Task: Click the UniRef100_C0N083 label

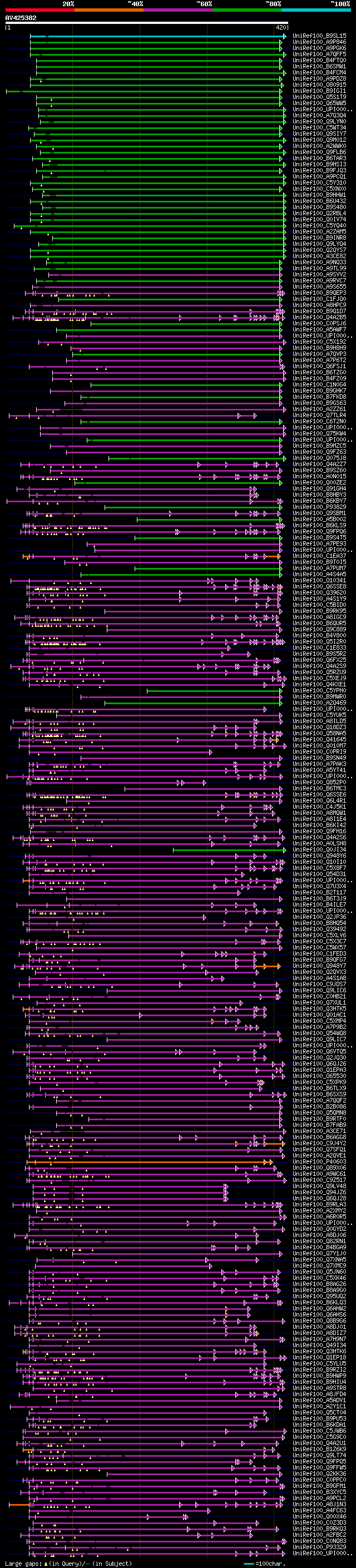Action: (x=319, y=1541)
